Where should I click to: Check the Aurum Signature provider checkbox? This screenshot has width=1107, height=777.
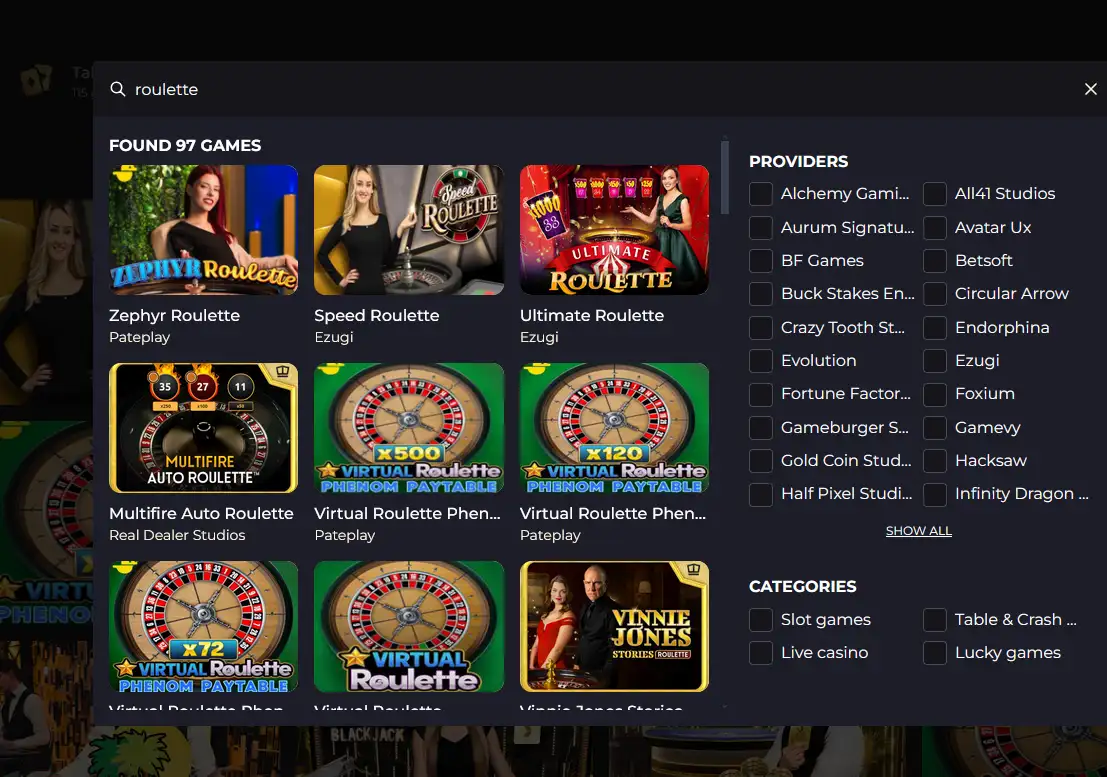point(760,227)
